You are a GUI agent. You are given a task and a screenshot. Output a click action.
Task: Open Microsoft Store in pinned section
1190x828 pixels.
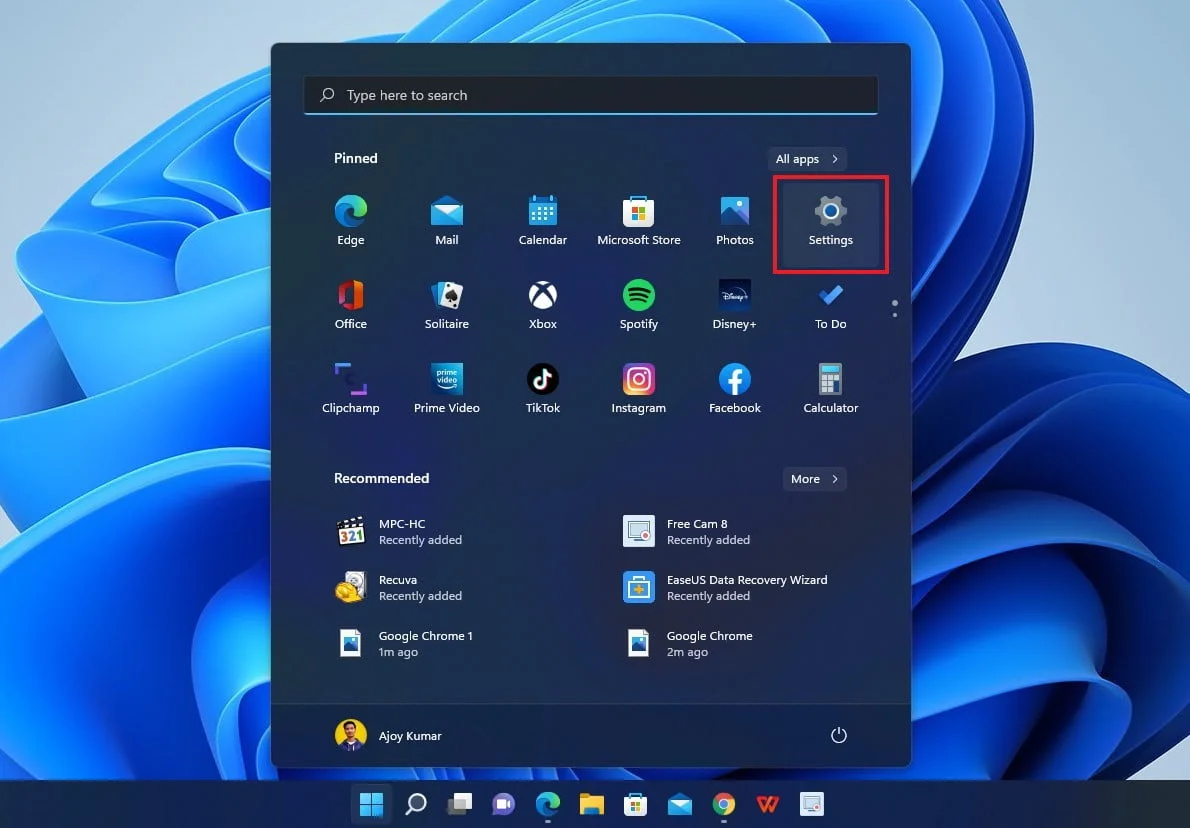point(638,221)
